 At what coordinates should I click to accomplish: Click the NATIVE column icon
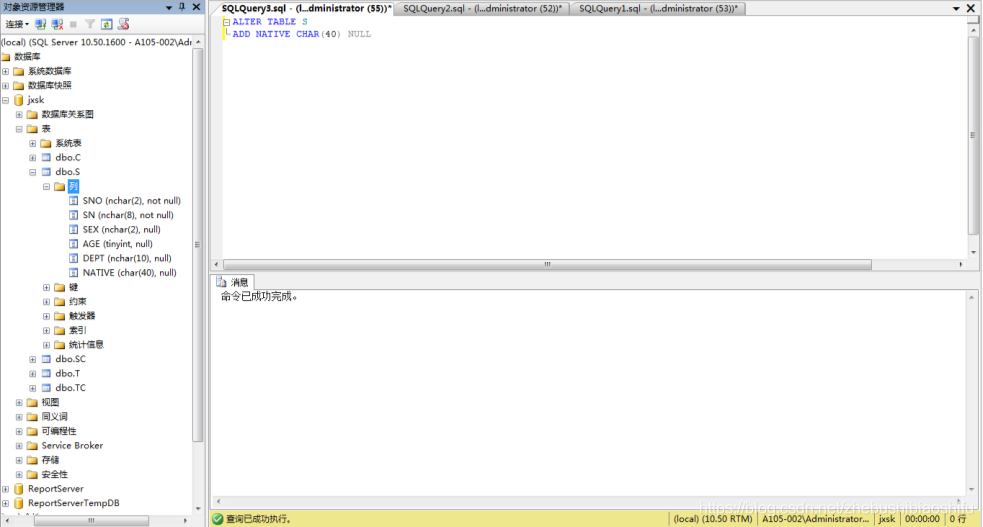[74, 273]
